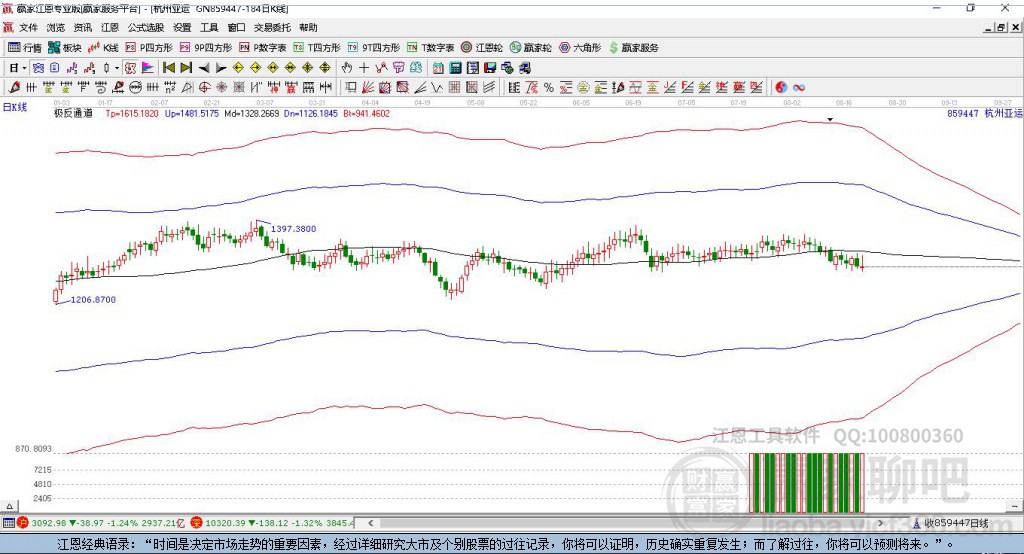The height and width of the screenshot is (554, 1024).
Task: Jump to the first bar using skip-back arrow
Action: tap(169, 68)
